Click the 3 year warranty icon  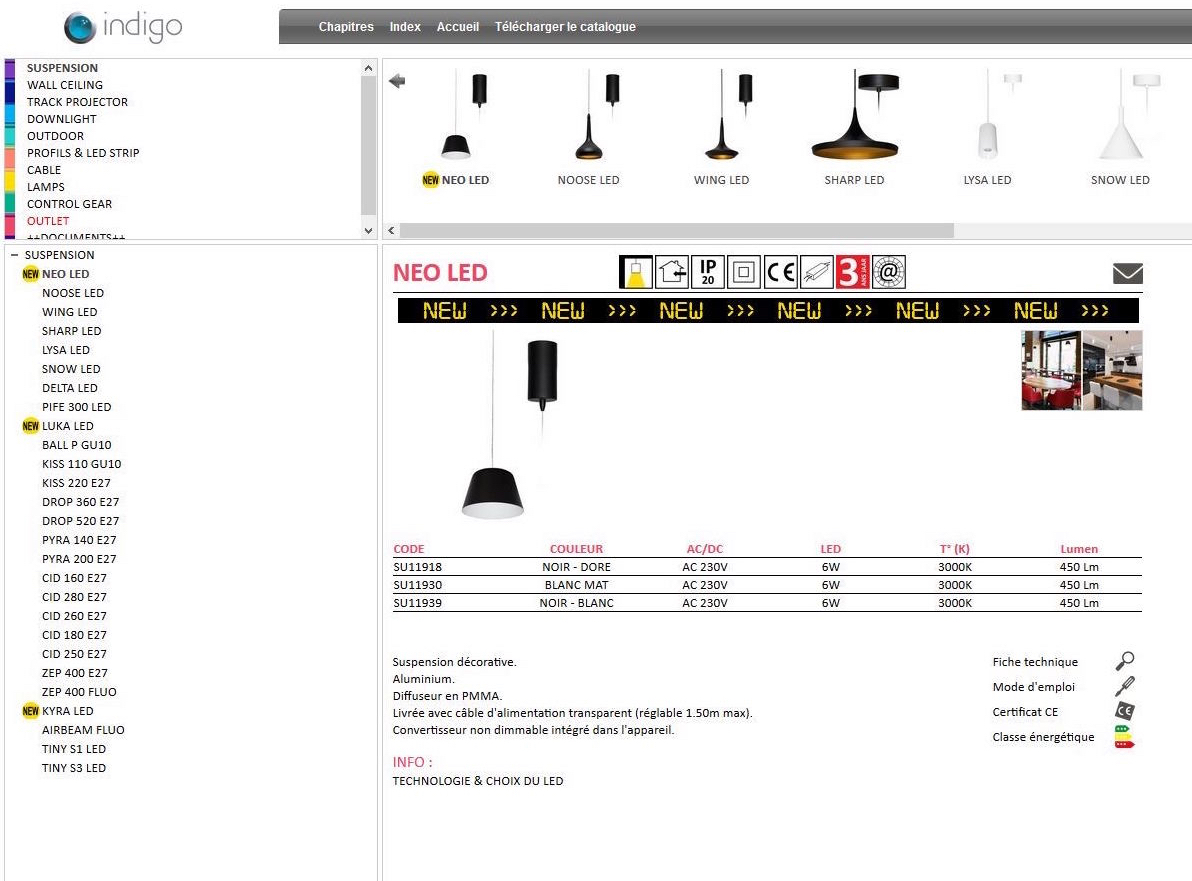[852, 272]
